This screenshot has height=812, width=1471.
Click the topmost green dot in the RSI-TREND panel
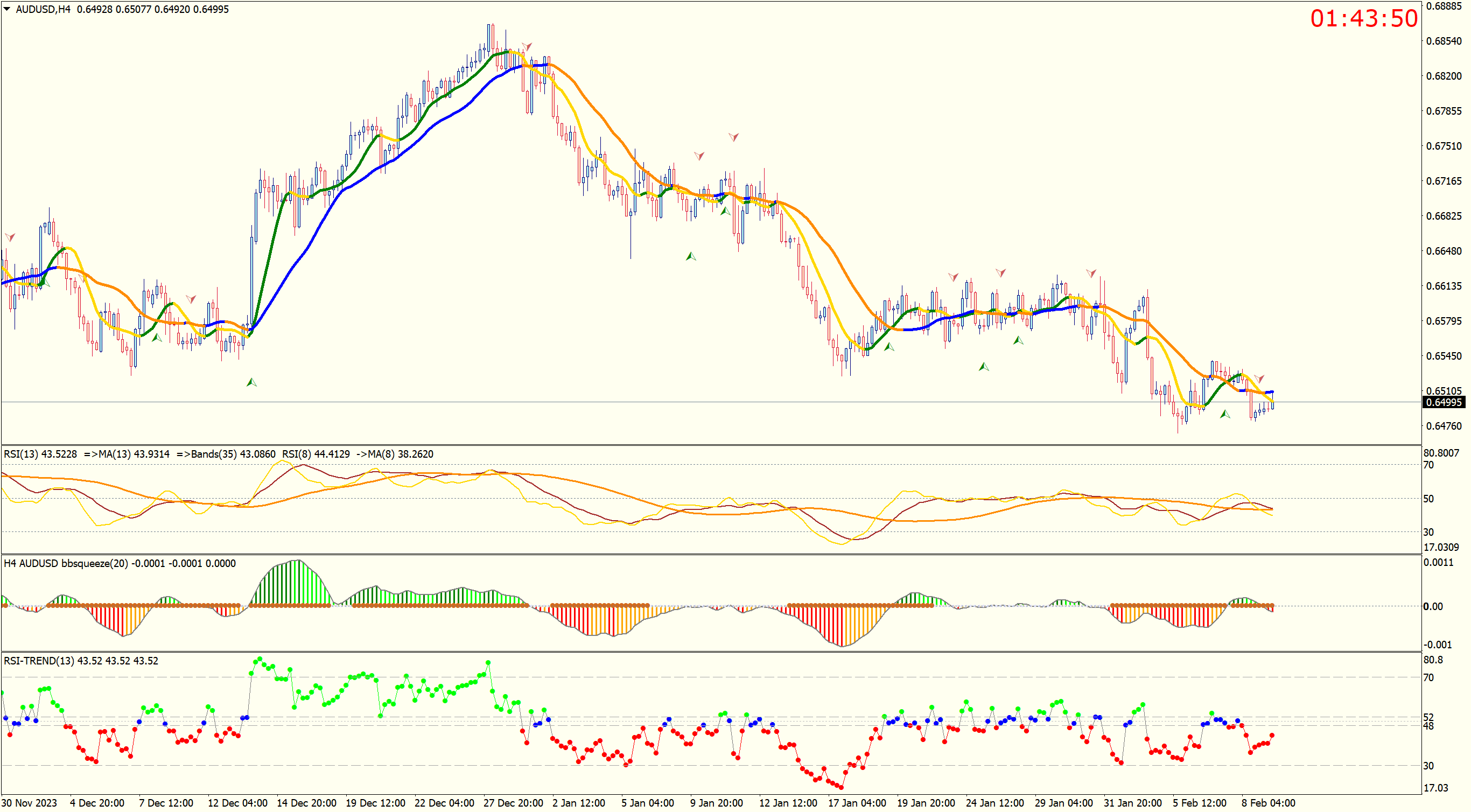(261, 659)
